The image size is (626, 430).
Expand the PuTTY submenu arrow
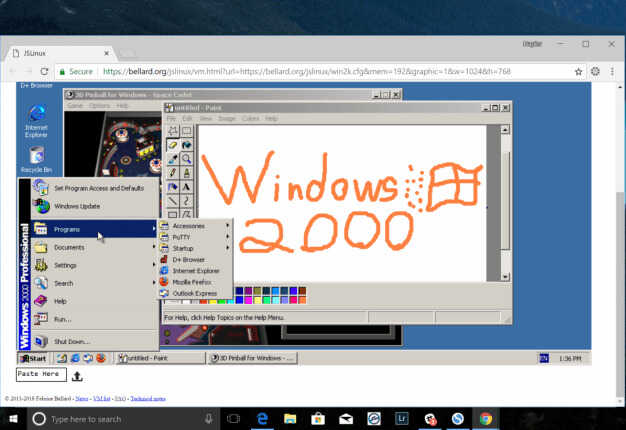tap(228, 237)
